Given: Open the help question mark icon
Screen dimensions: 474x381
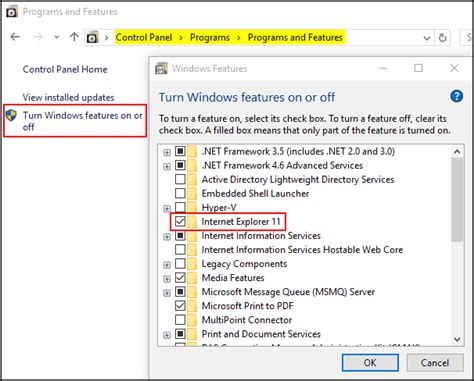Looking at the screenshot, I should (456, 96).
